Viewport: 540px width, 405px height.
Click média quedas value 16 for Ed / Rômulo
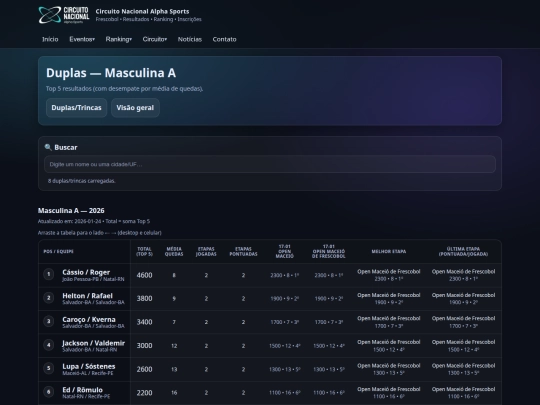click(x=174, y=393)
